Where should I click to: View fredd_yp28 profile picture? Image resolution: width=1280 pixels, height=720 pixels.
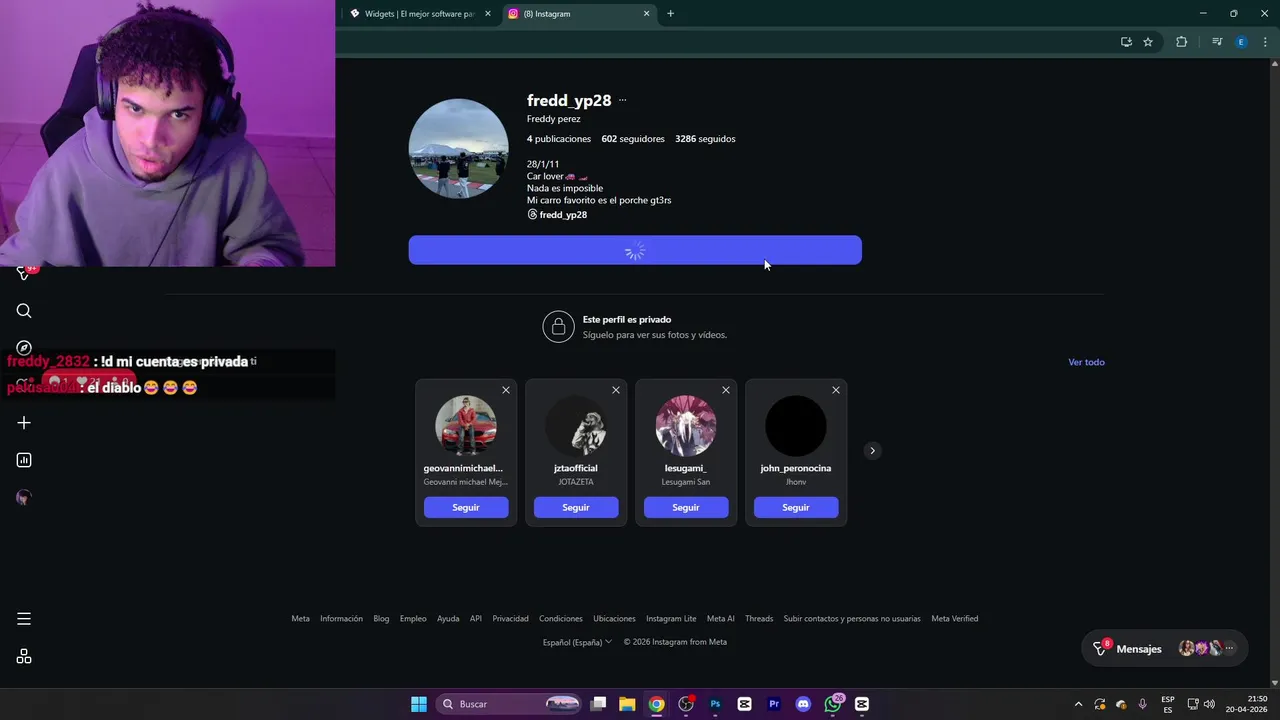pyautogui.click(x=458, y=148)
